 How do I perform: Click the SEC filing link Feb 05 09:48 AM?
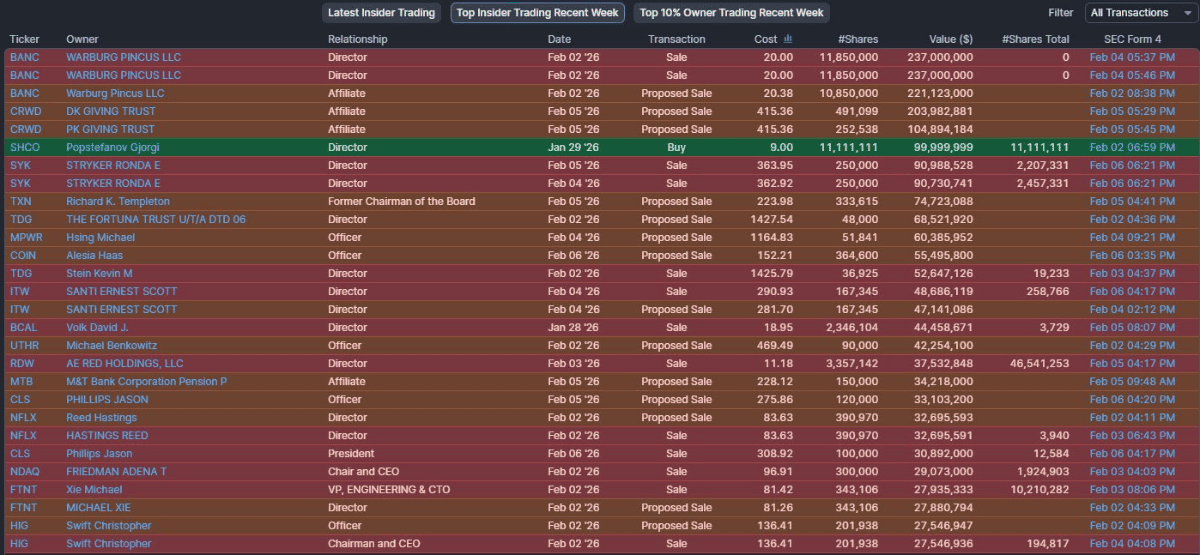point(1132,381)
